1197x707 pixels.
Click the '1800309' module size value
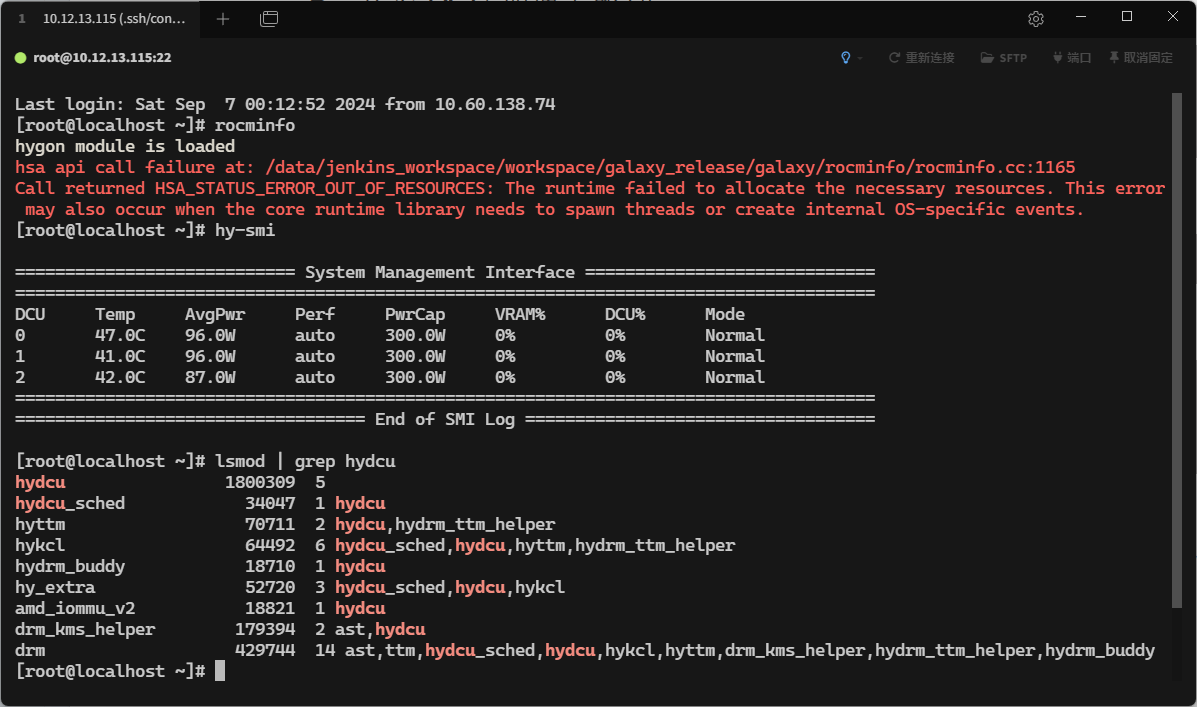260,483
